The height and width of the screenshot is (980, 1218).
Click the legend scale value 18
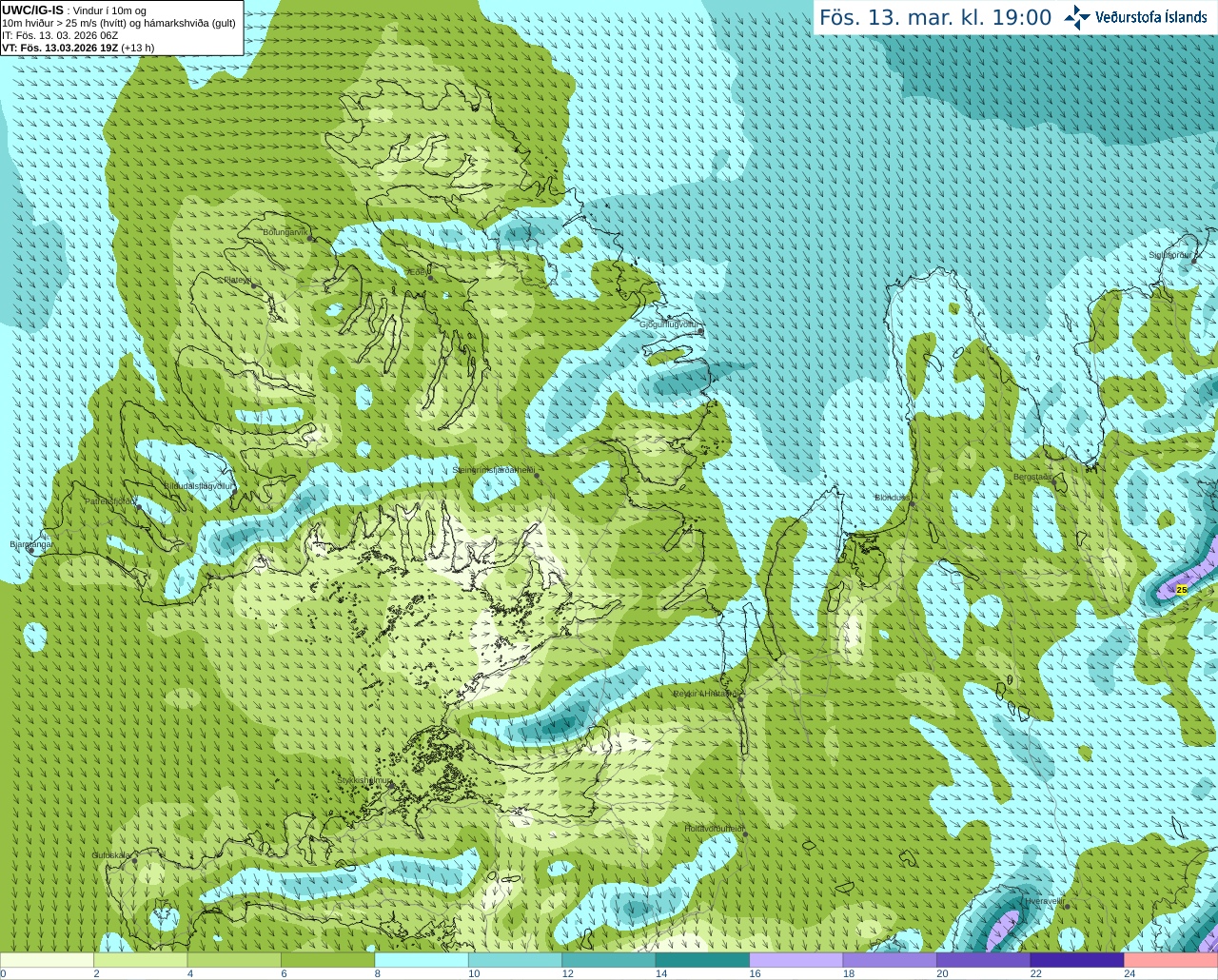coord(849,973)
